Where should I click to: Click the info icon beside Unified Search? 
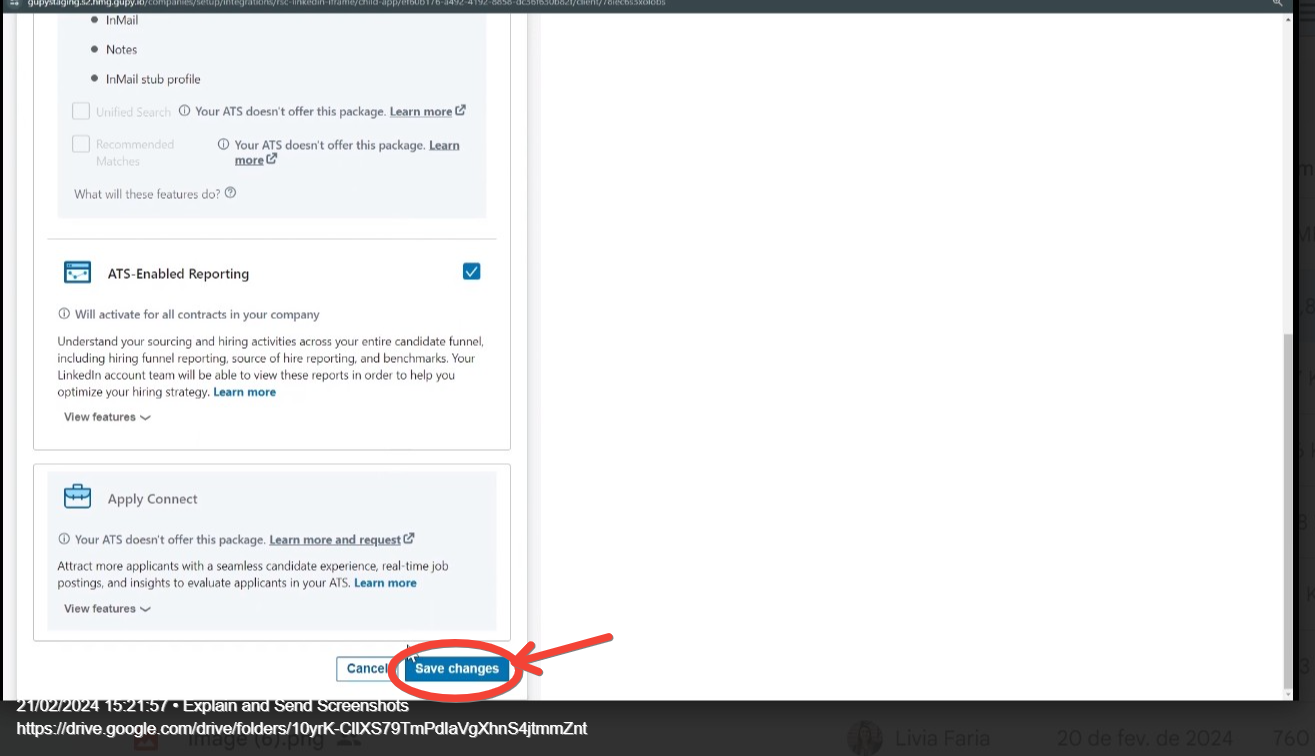click(x=183, y=111)
